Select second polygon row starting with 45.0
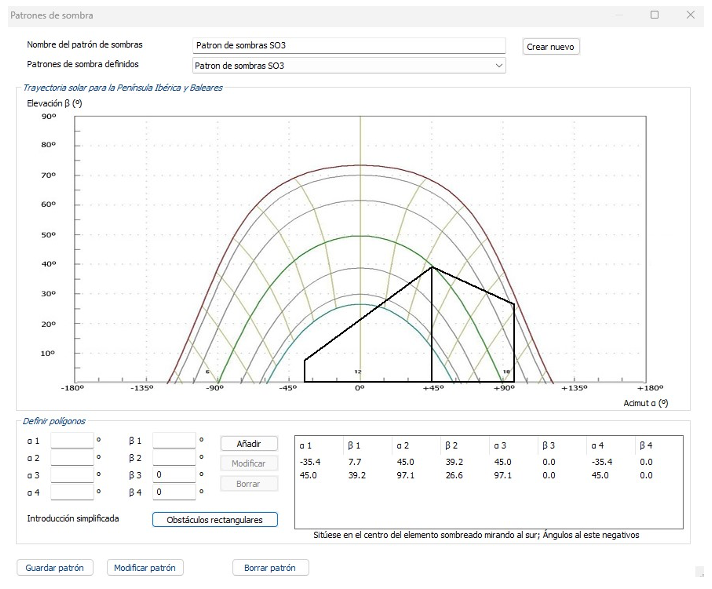The height and width of the screenshot is (589, 712). [310, 475]
